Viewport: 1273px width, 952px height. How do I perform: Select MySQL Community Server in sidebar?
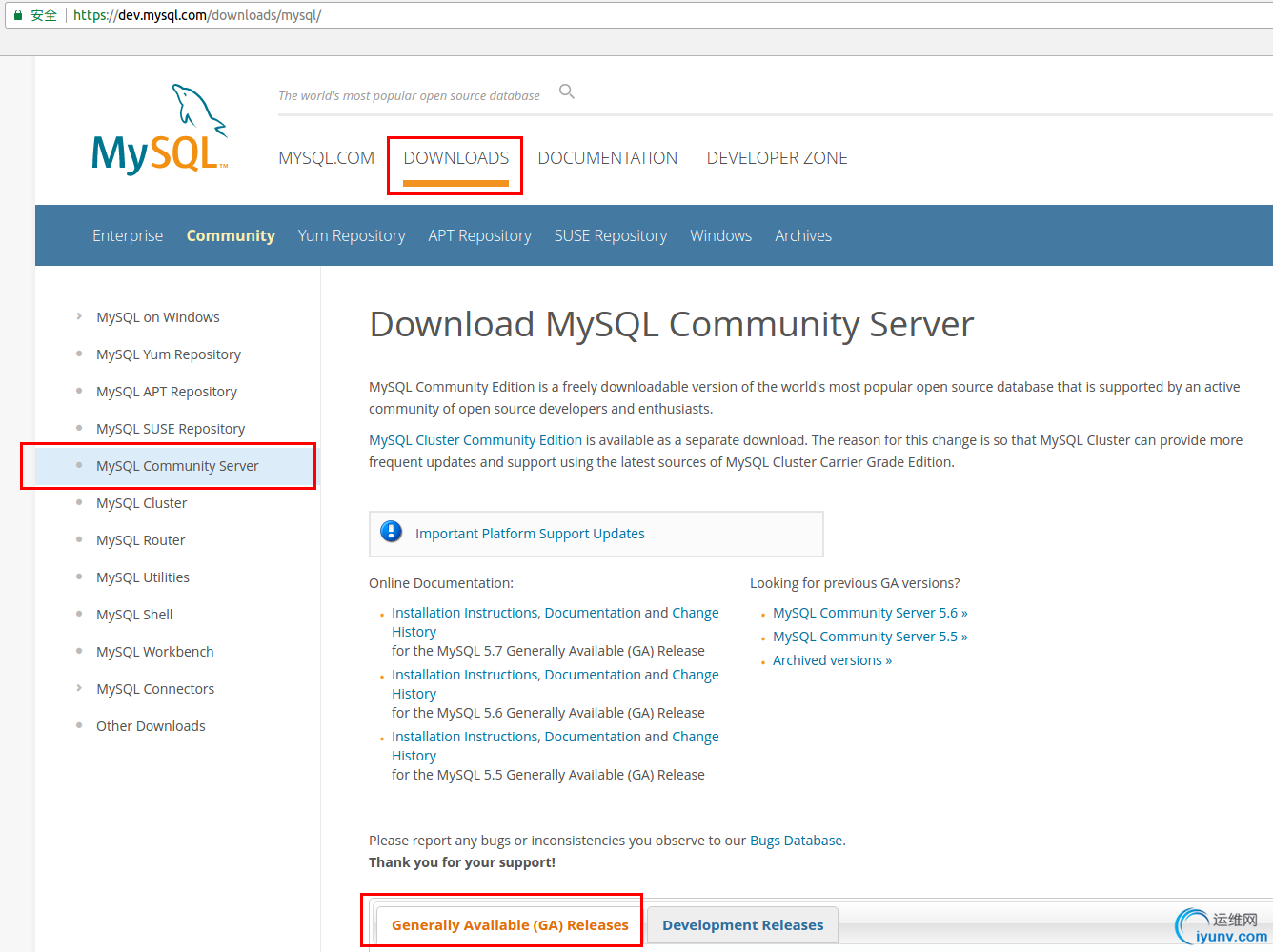click(177, 466)
